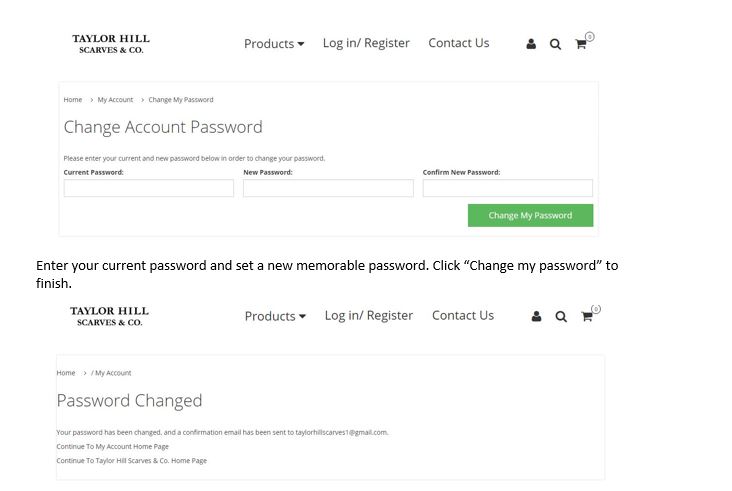Open search via top header magnifier icon
This screenshot has width=732, height=491.
click(555, 44)
